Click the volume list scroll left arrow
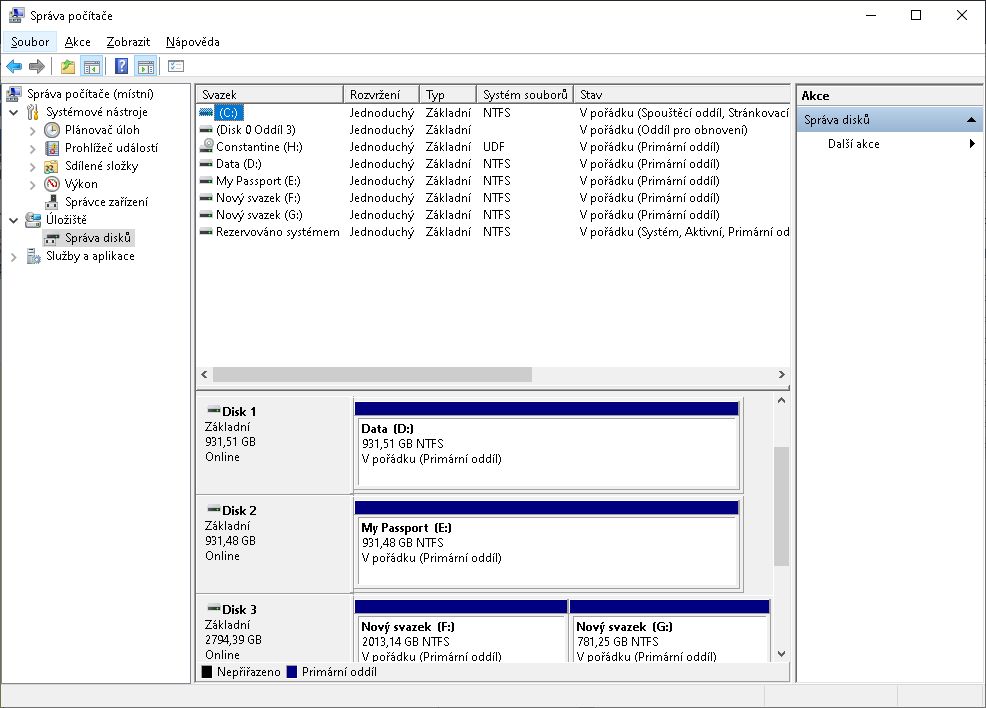The image size is (986, 708). pyautogui.click(x=204, y=374)
